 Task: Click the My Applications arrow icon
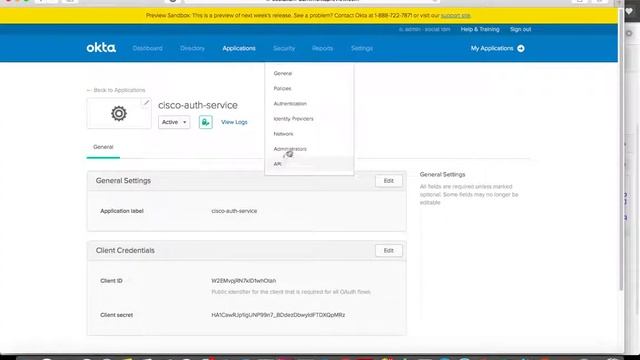[x=521, y=48]
